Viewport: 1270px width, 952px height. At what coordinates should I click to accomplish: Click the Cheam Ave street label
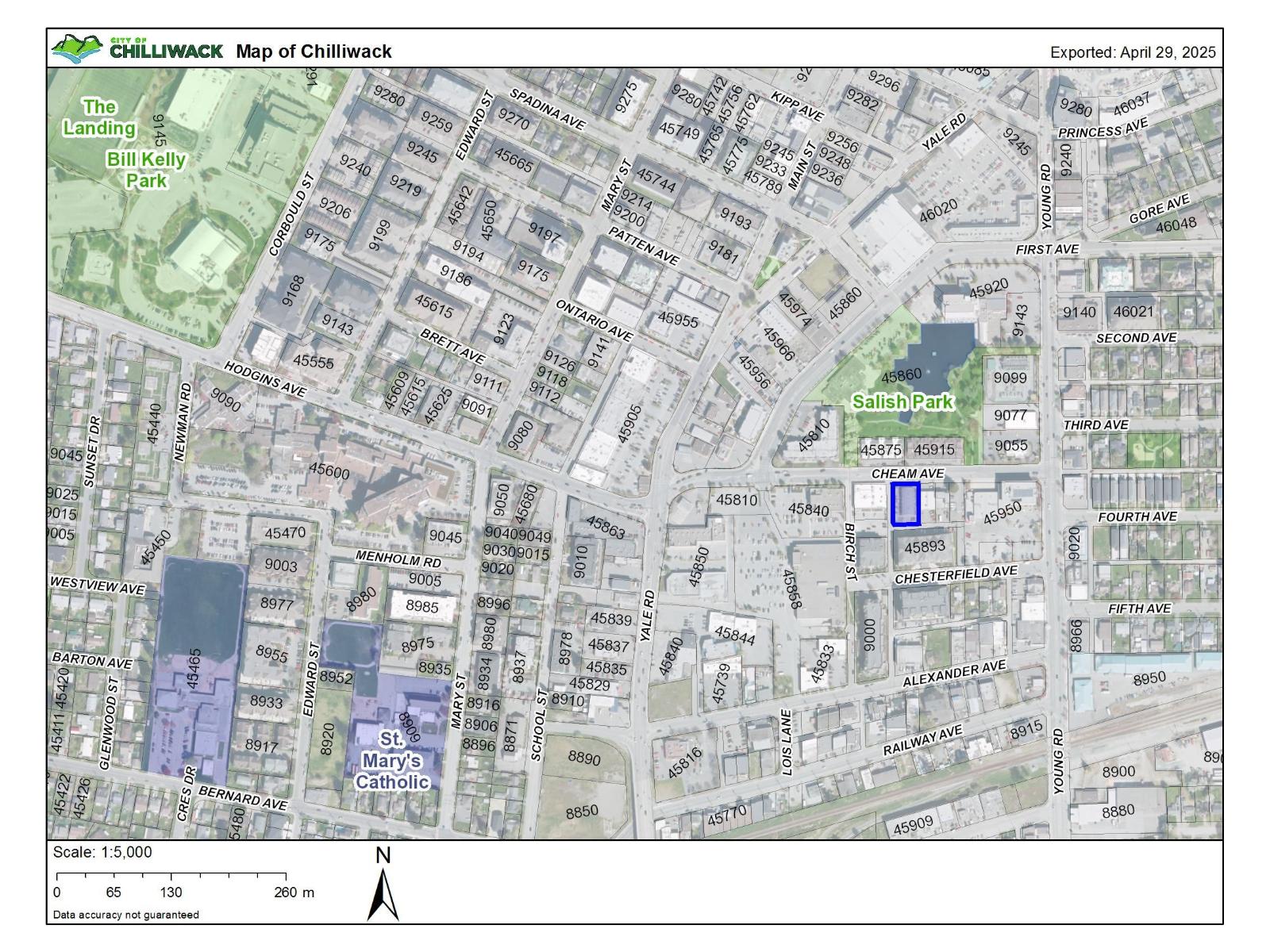tap(907, 474)
